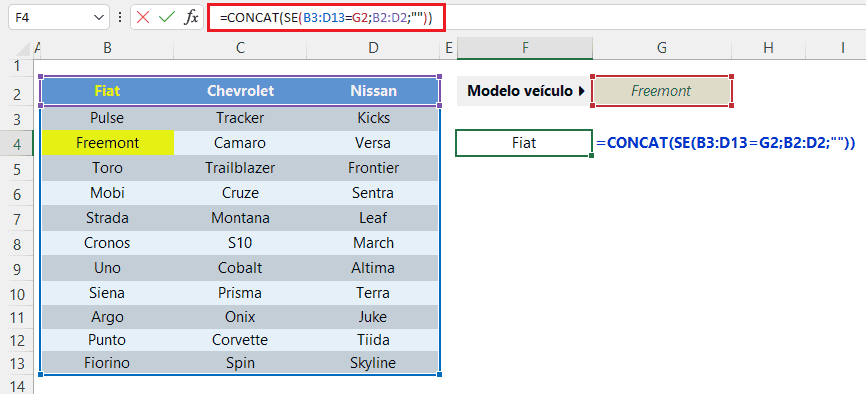
Task: Select column D header
Action: pyautogui.click(x=373, y=49)
